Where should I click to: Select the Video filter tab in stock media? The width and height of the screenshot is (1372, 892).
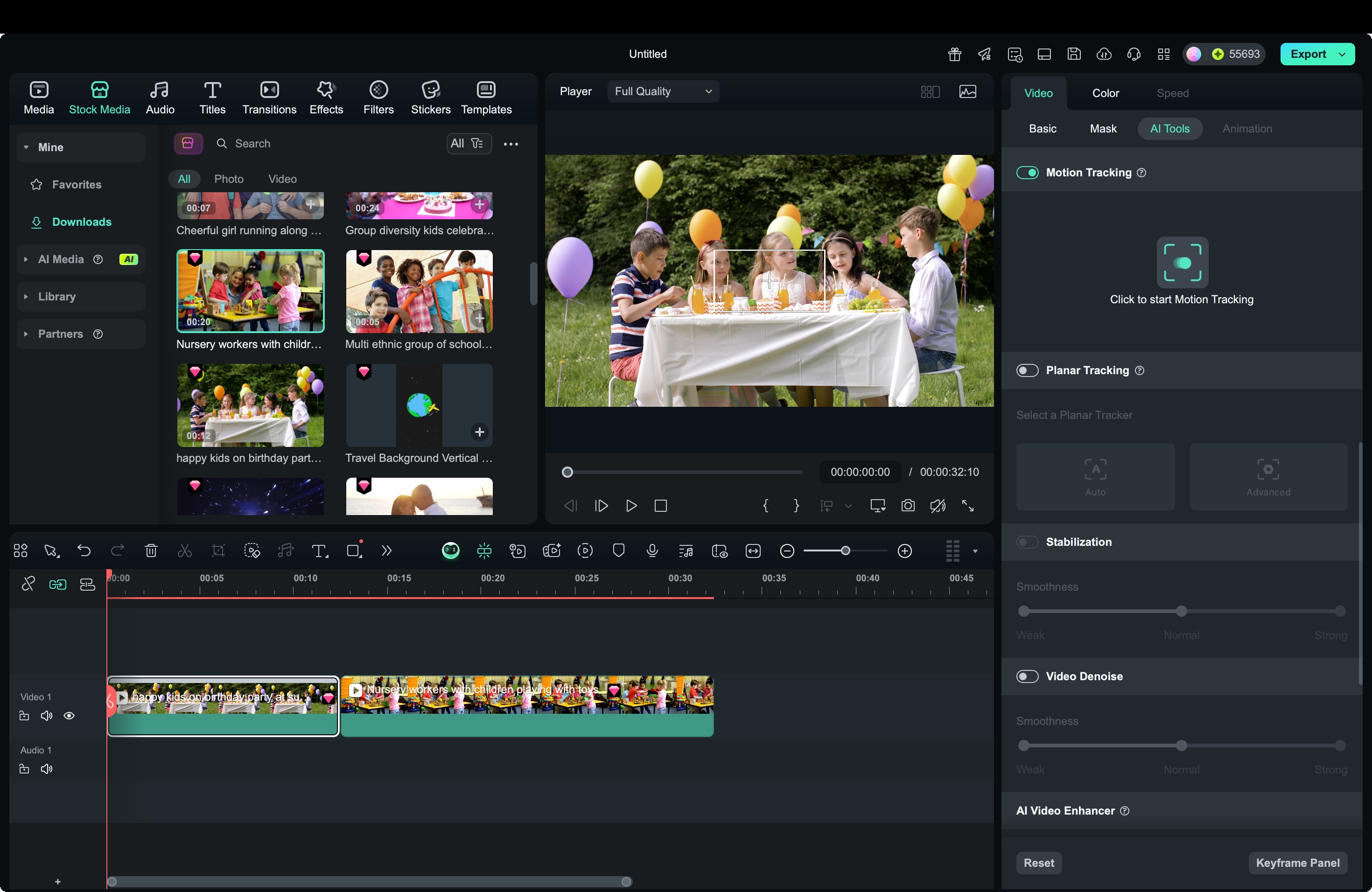coord(282,179)
